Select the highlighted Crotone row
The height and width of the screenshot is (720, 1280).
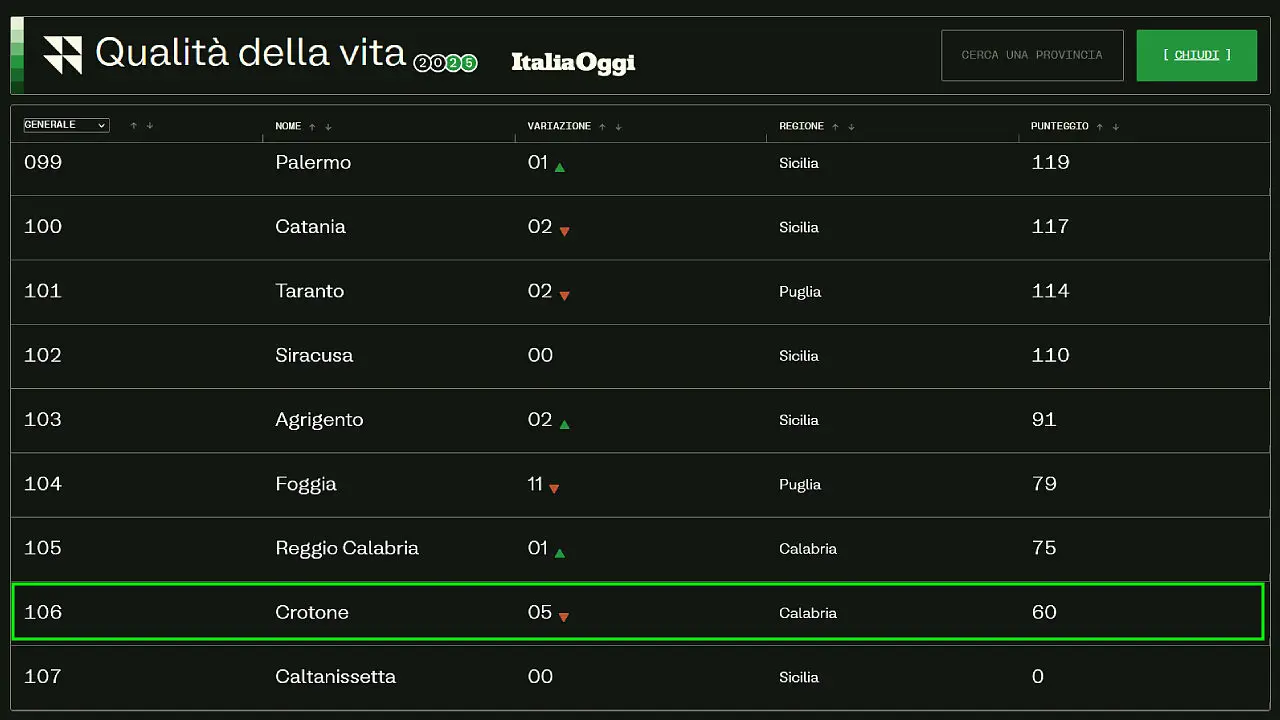638,612
